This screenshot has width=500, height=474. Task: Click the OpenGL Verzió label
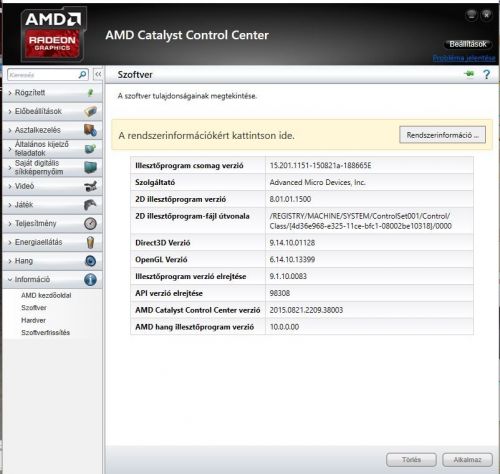[161, 259]
